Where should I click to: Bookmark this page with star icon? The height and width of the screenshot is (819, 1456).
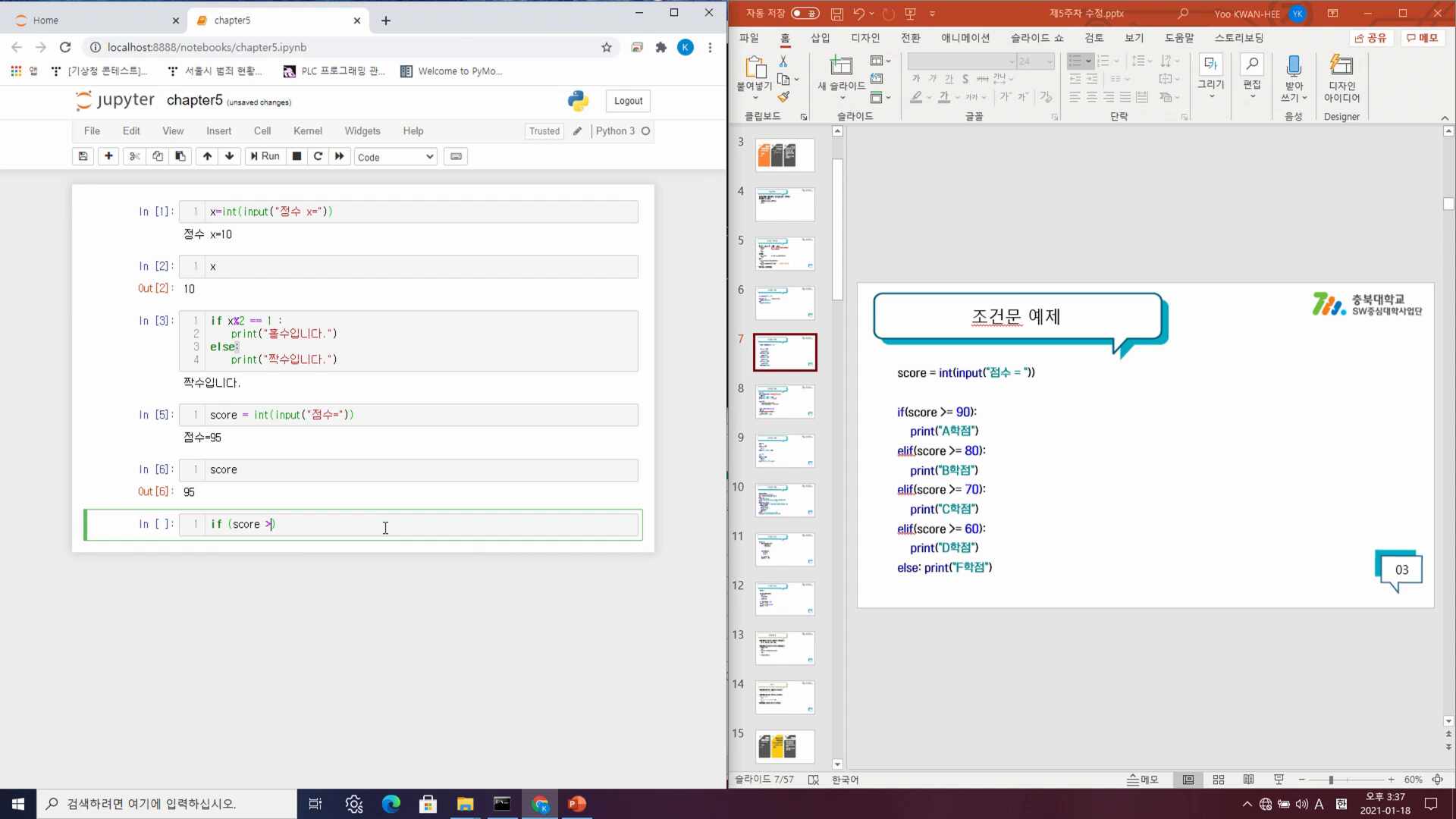(606, 47)
